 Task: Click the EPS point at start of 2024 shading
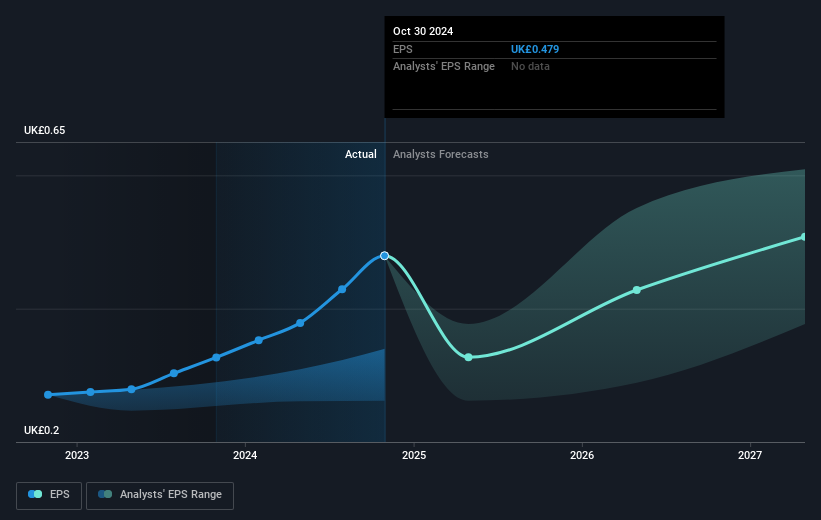[x=216, y=358]
